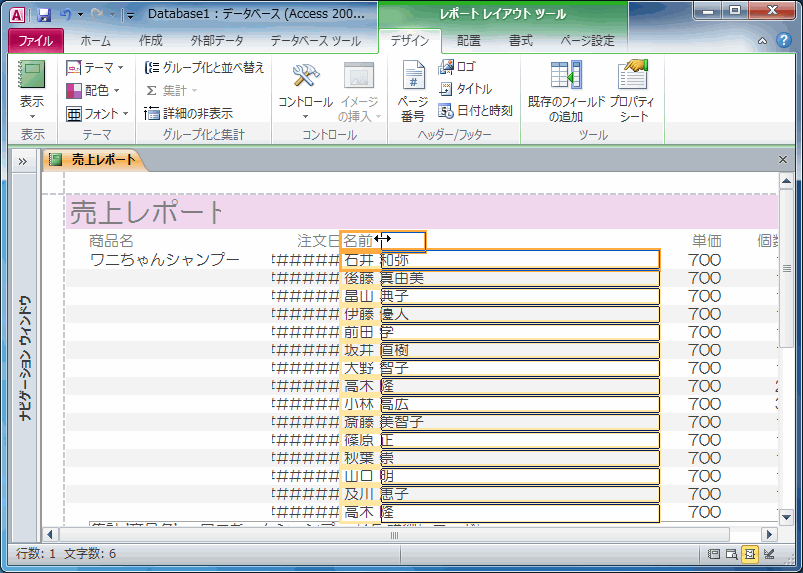Select Layout View status bar icon
Screen dimensions: 803x573
click(750, 554)
